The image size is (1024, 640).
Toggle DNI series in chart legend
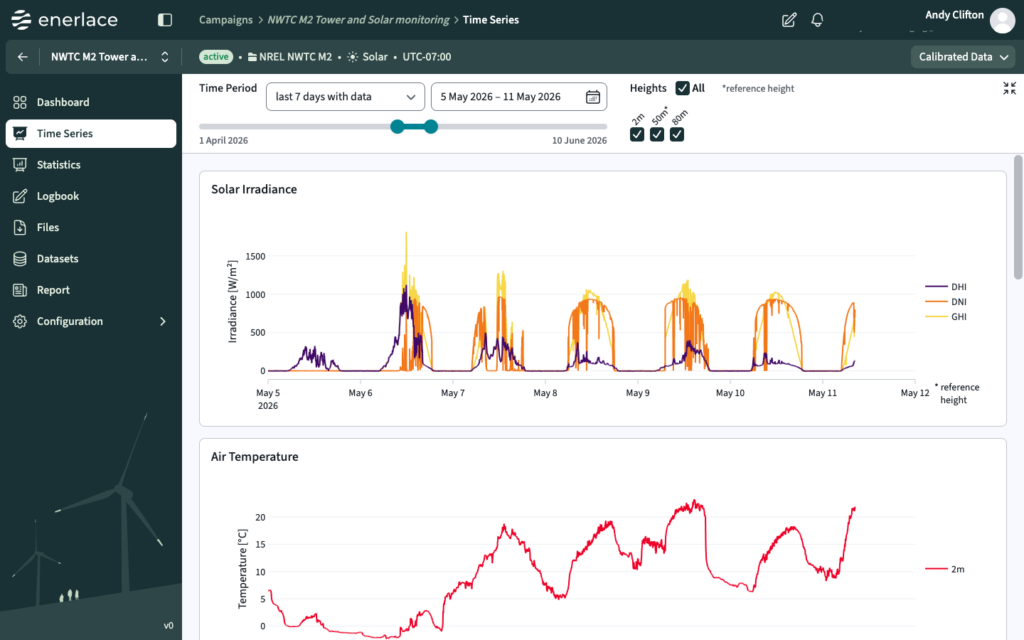pyautogui.click(x=946, y=302)
